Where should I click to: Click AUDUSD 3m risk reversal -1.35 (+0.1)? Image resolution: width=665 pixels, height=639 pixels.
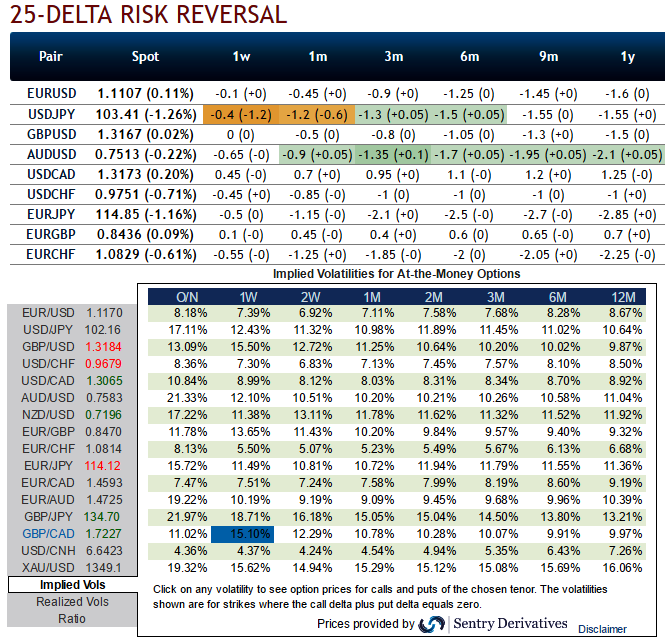point(393,155)
